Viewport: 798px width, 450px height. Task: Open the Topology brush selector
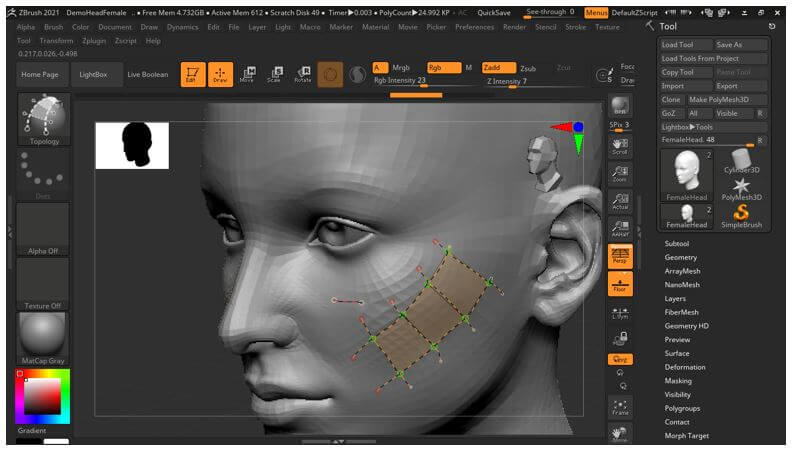tap(44, 119)
